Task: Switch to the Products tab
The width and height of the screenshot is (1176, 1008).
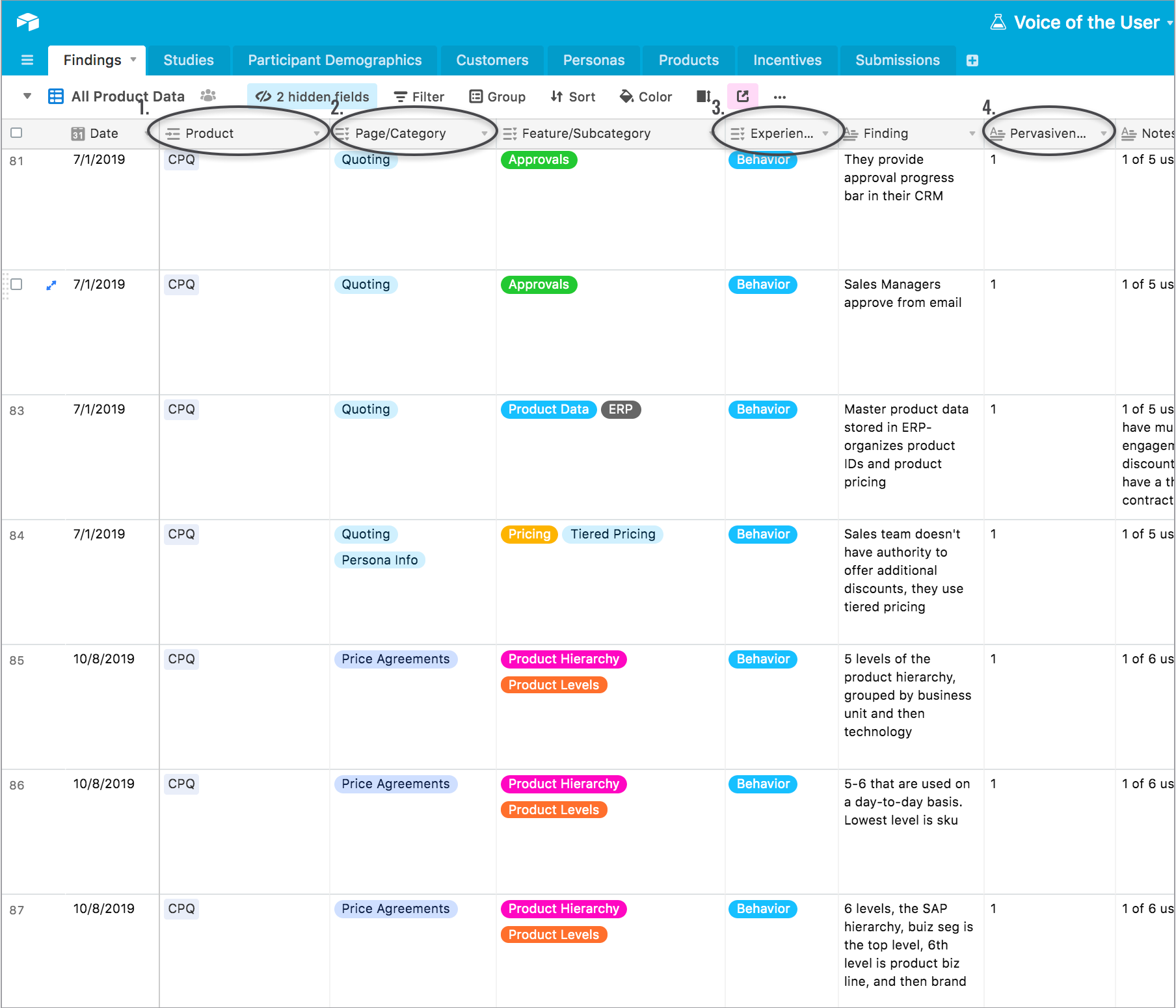Action: coord(689,60)
